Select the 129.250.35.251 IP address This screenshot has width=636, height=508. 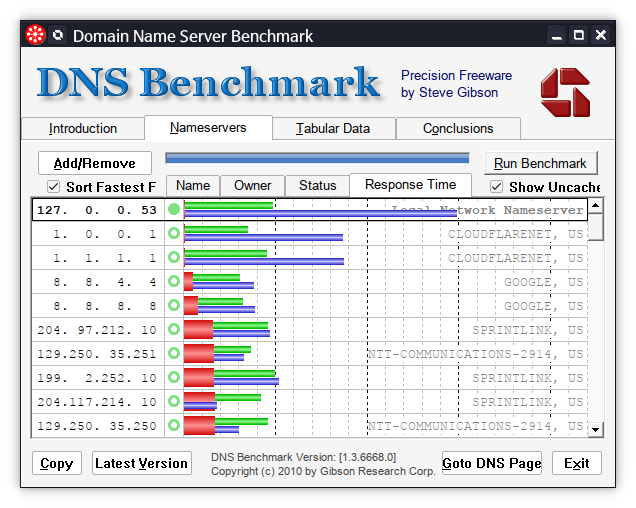coord(97,354)
